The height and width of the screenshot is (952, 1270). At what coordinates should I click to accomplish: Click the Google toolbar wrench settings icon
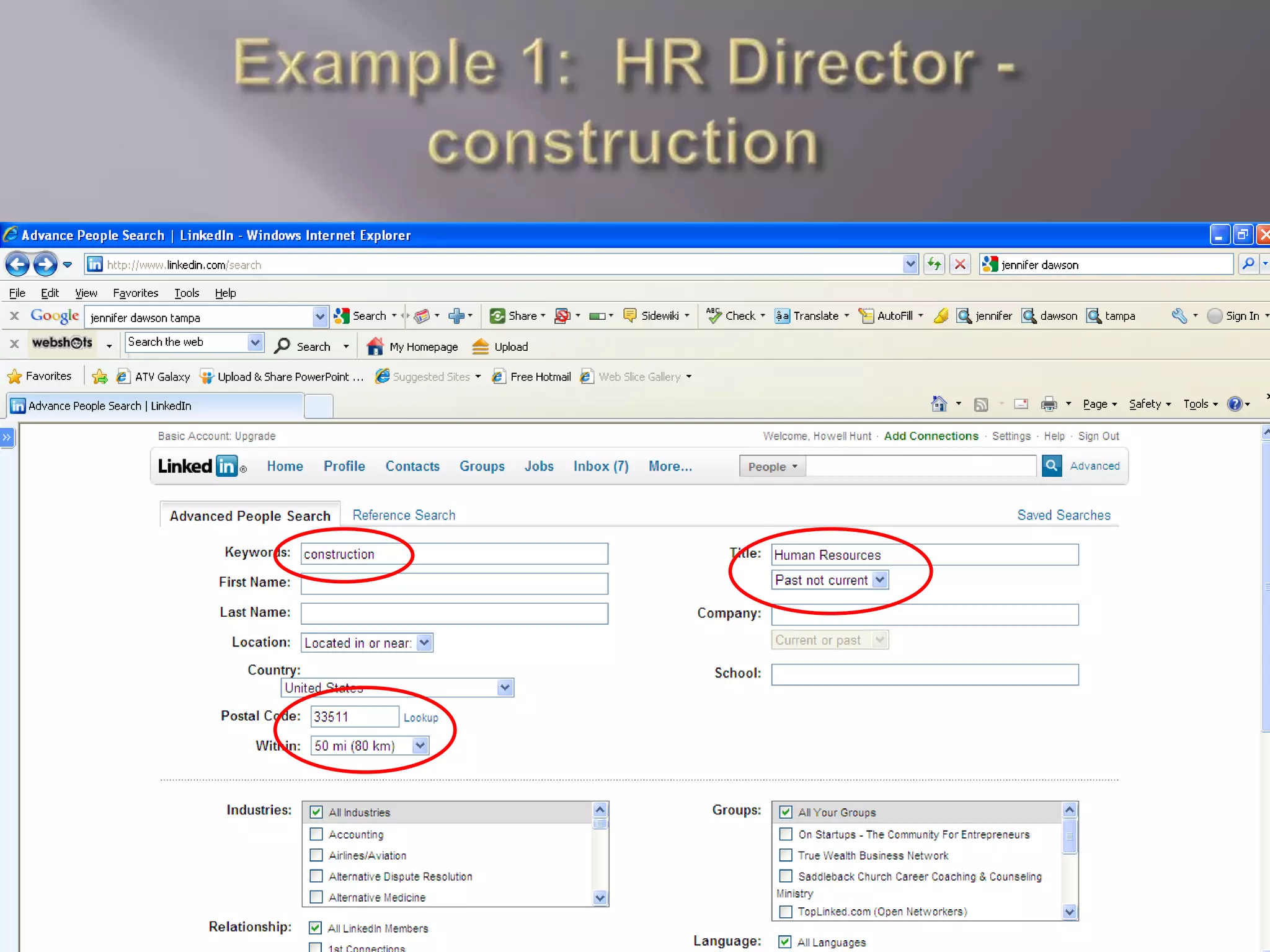(x=1179, y=316)
